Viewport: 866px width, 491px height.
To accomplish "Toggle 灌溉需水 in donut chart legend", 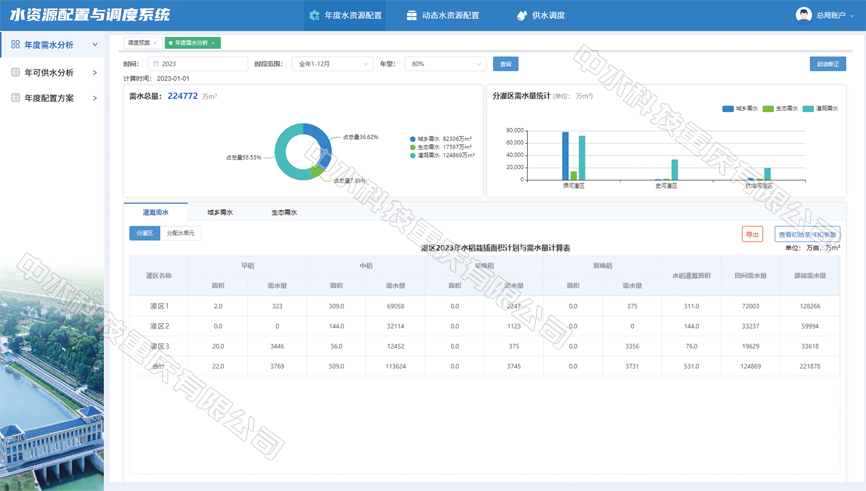I will point(442,155).
